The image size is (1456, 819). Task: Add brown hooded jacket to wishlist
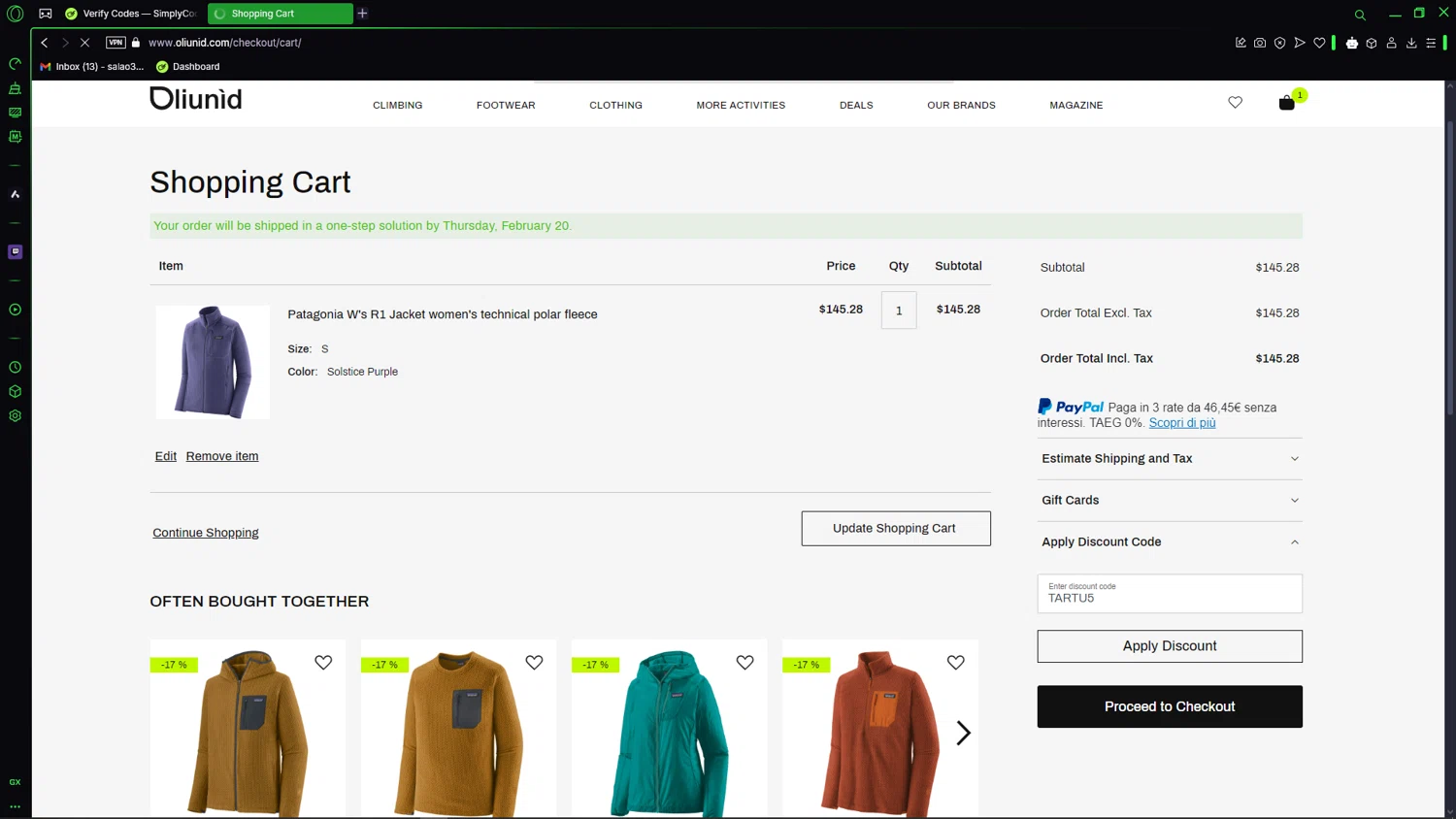(x=323, y=663)
